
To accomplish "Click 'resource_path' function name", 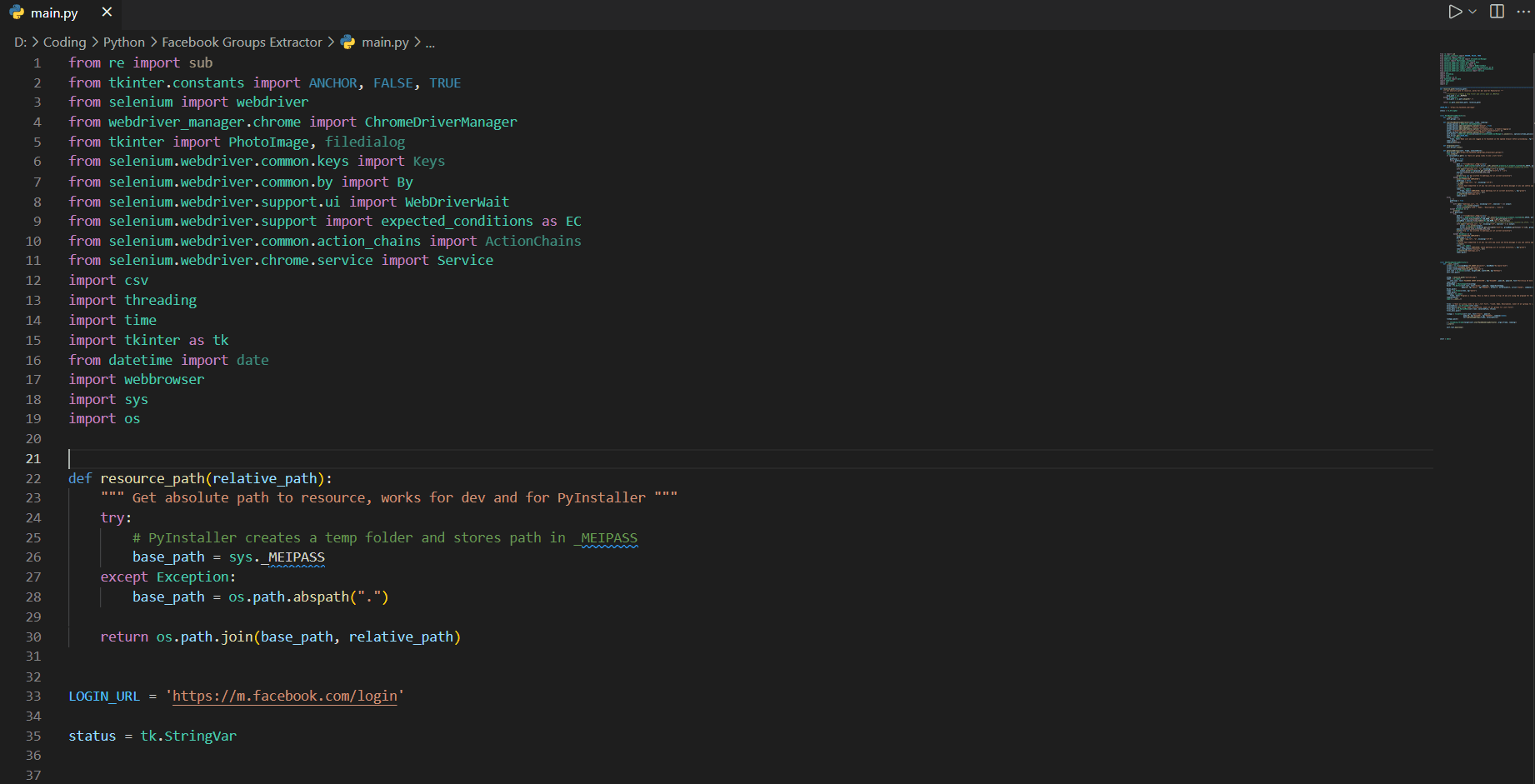I will click(x=152, y=479).
